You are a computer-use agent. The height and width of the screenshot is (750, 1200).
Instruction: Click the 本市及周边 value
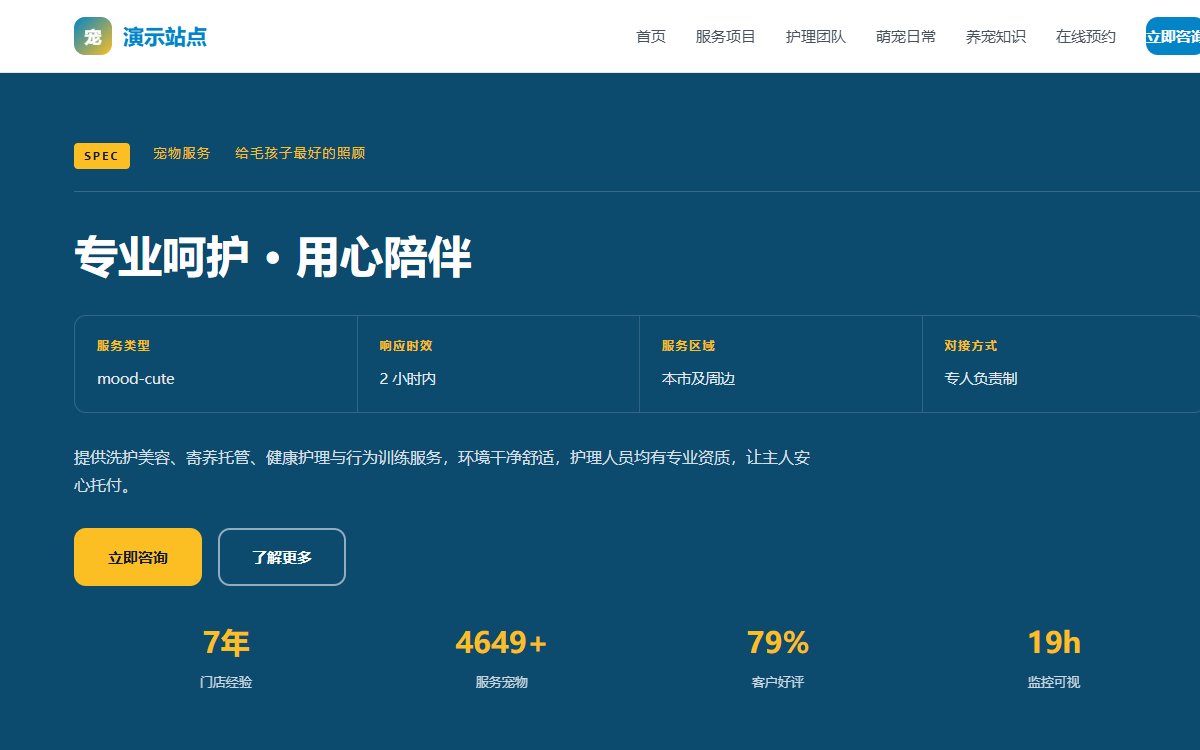click(x=698, y=379)
